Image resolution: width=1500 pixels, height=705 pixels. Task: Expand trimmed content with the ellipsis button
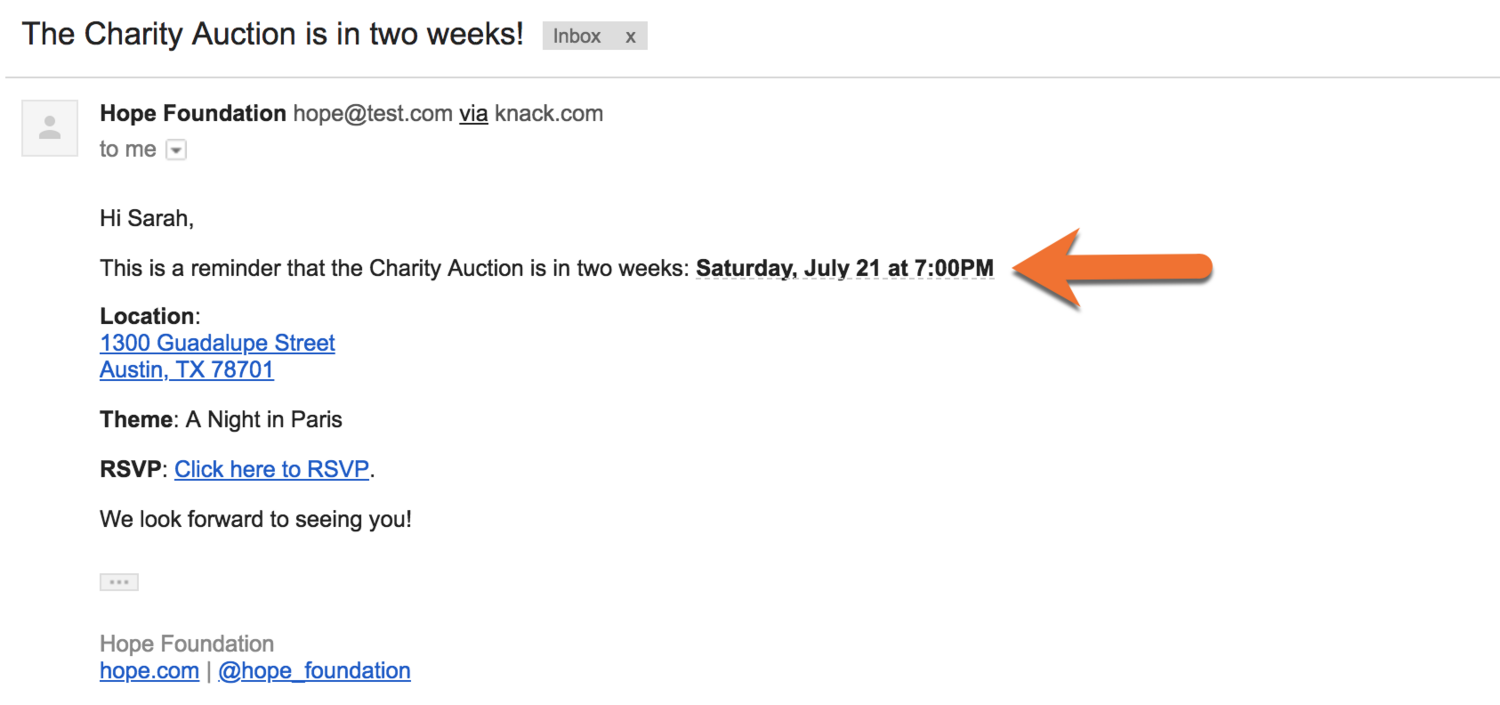tap(119, 582)
